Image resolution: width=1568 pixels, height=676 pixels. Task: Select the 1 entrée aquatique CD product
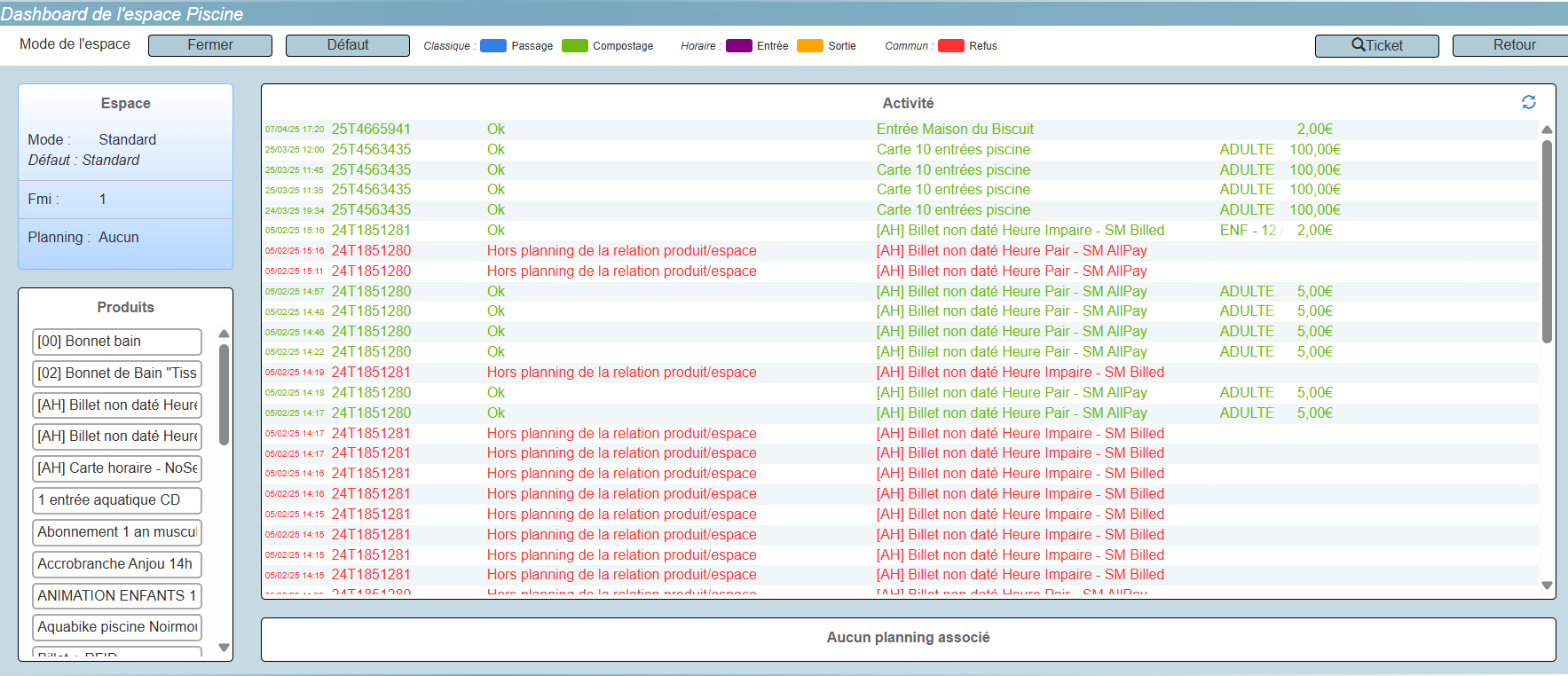click(x=117, y=500)
